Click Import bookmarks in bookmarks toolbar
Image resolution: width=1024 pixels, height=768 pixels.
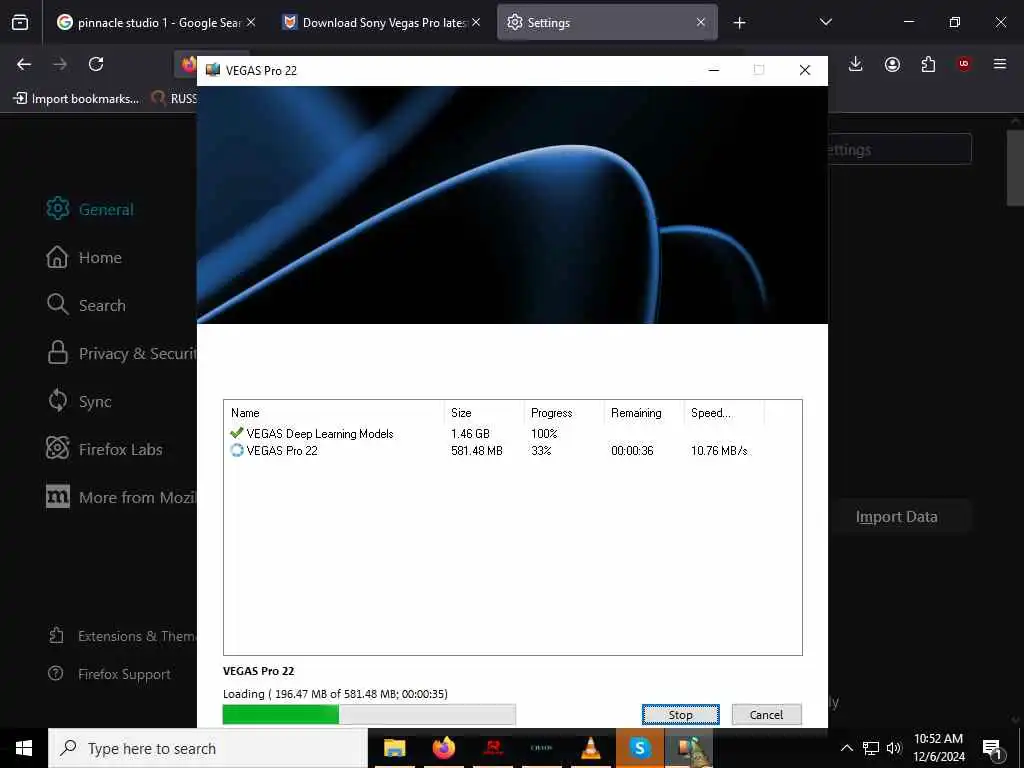[x=76, y=99]
